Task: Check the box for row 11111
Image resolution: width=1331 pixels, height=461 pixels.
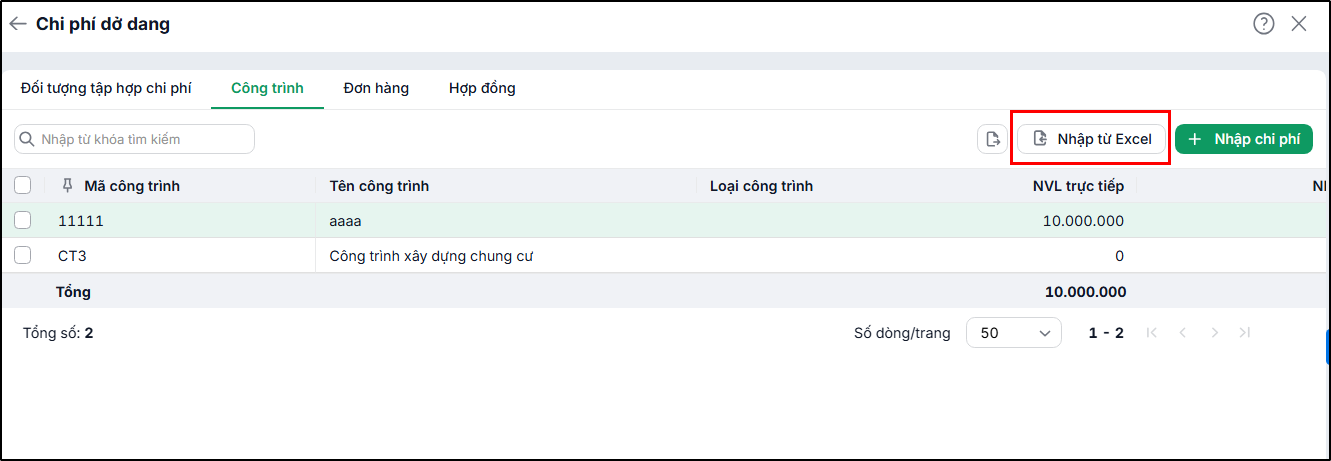Action: (23, 220)
